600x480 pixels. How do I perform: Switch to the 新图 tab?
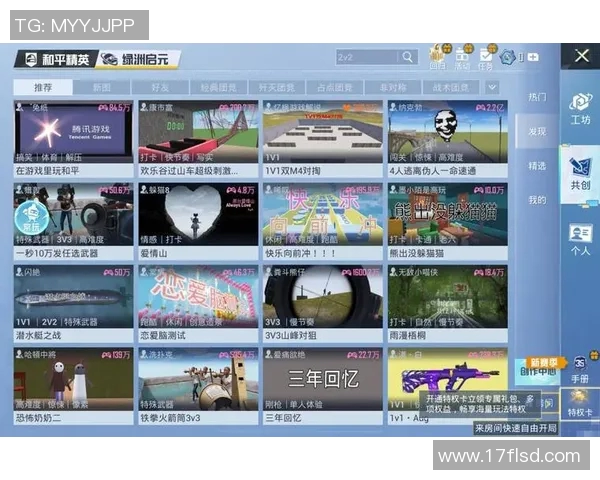pos(101,87)
